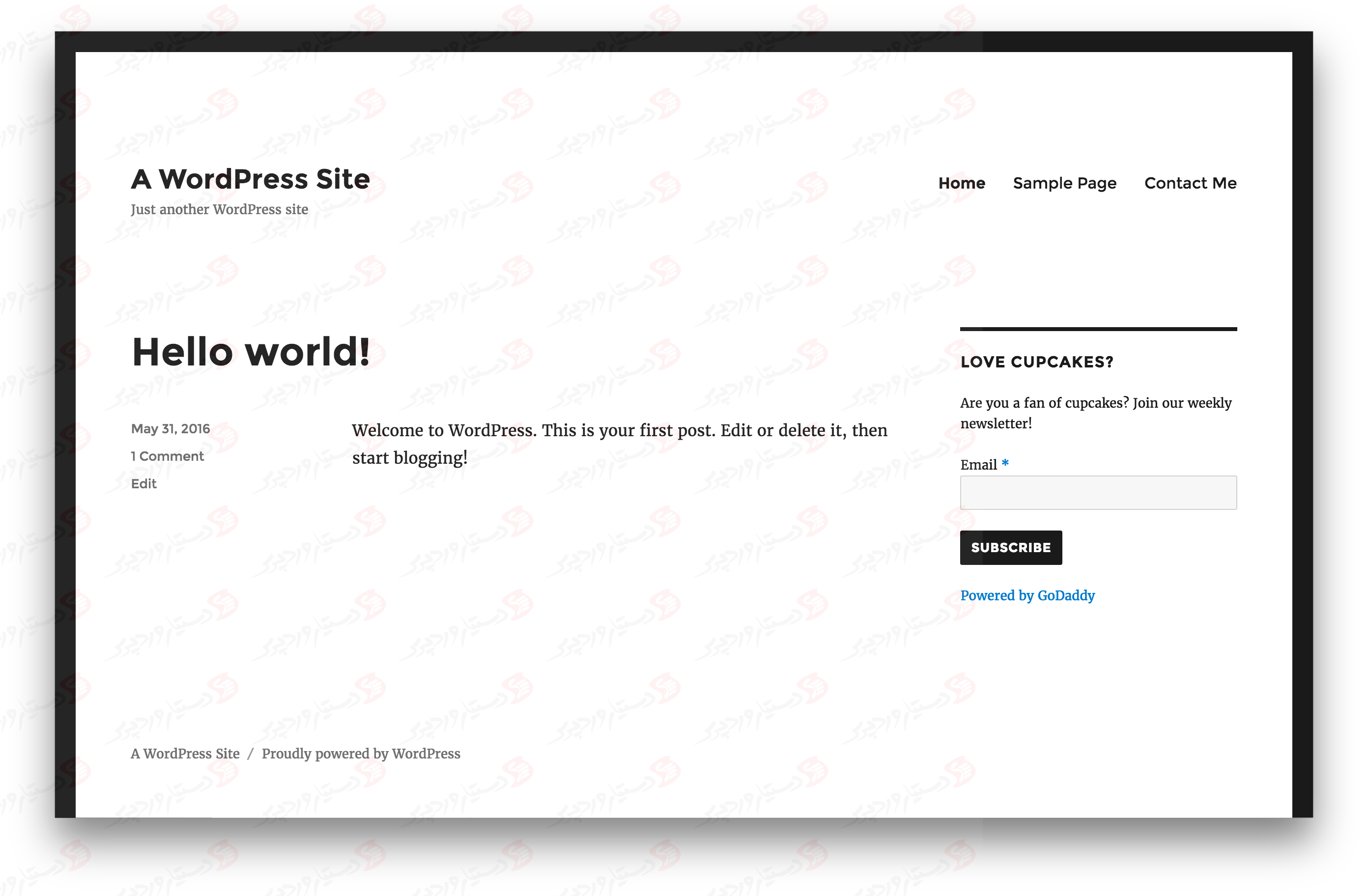Open the Home menu item

tap(962, 183)
